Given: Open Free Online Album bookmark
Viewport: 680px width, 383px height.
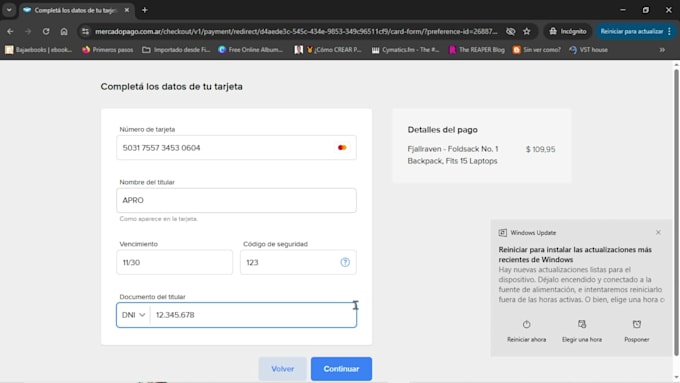Looking at the screenshot, I should tap(251, 50).
